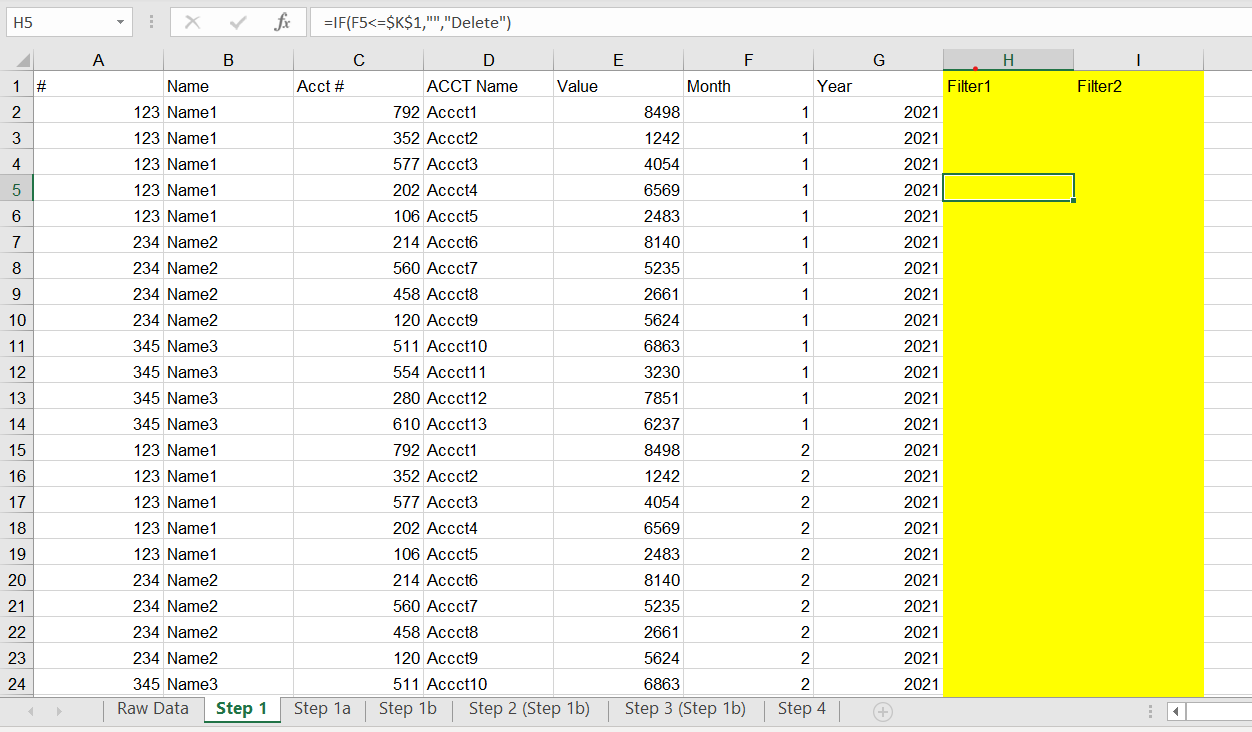The image size is (1252, 732).
Task: Select the column B header
Action: [228, 60]
